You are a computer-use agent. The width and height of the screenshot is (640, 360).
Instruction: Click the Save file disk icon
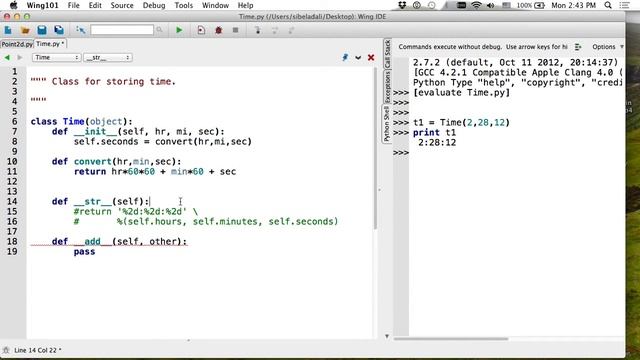(42, 30)
